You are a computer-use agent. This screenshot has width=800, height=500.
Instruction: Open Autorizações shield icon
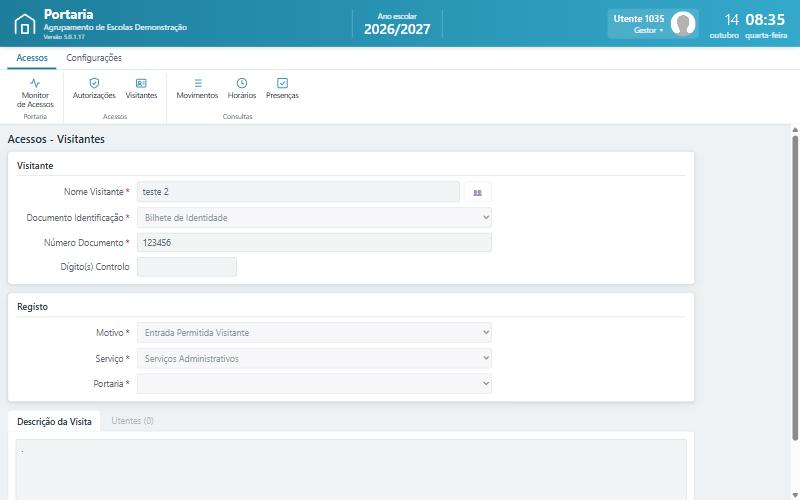coord(94,83)
